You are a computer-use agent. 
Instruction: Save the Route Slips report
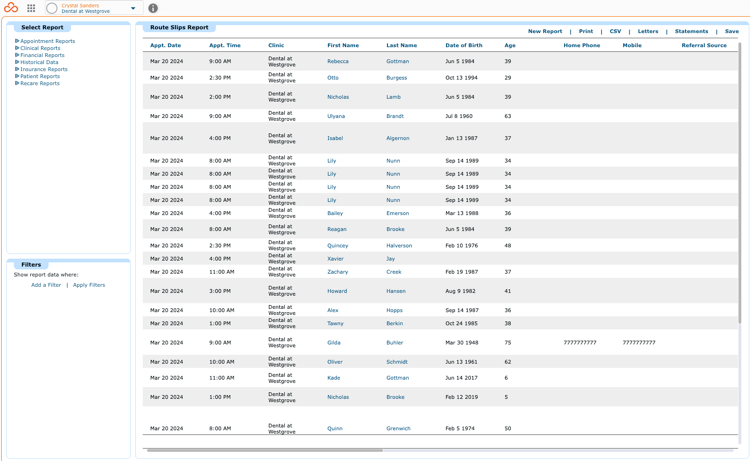(x=731, y=31)
